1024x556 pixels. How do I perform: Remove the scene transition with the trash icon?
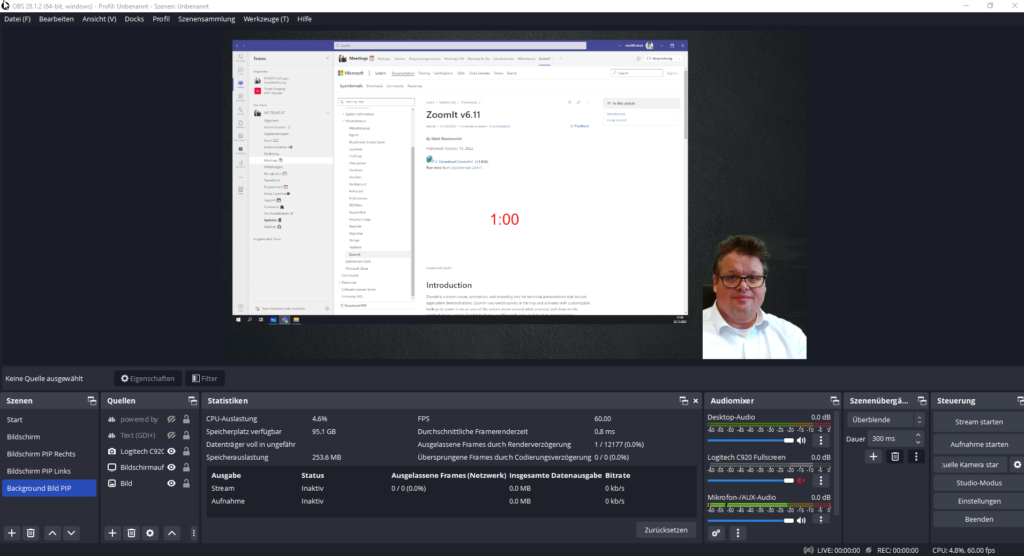click(x=895, y=457)
